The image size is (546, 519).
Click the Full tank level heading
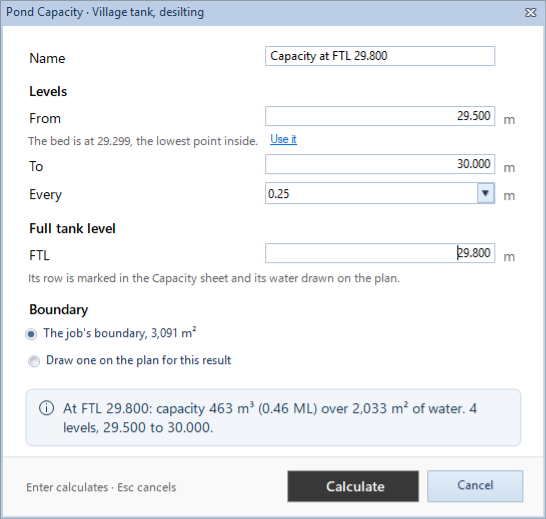[x=72, y=229]
